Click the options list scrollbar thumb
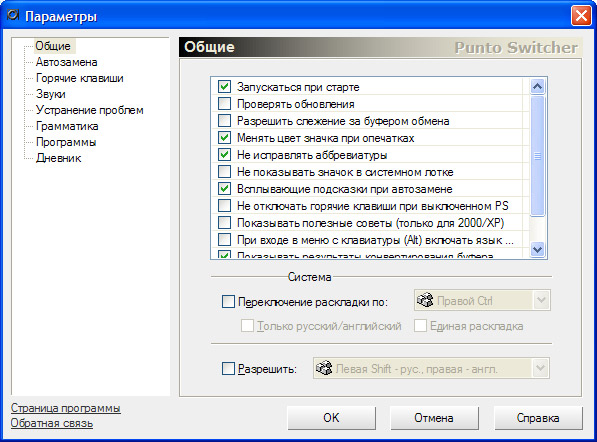 point(537,156)
